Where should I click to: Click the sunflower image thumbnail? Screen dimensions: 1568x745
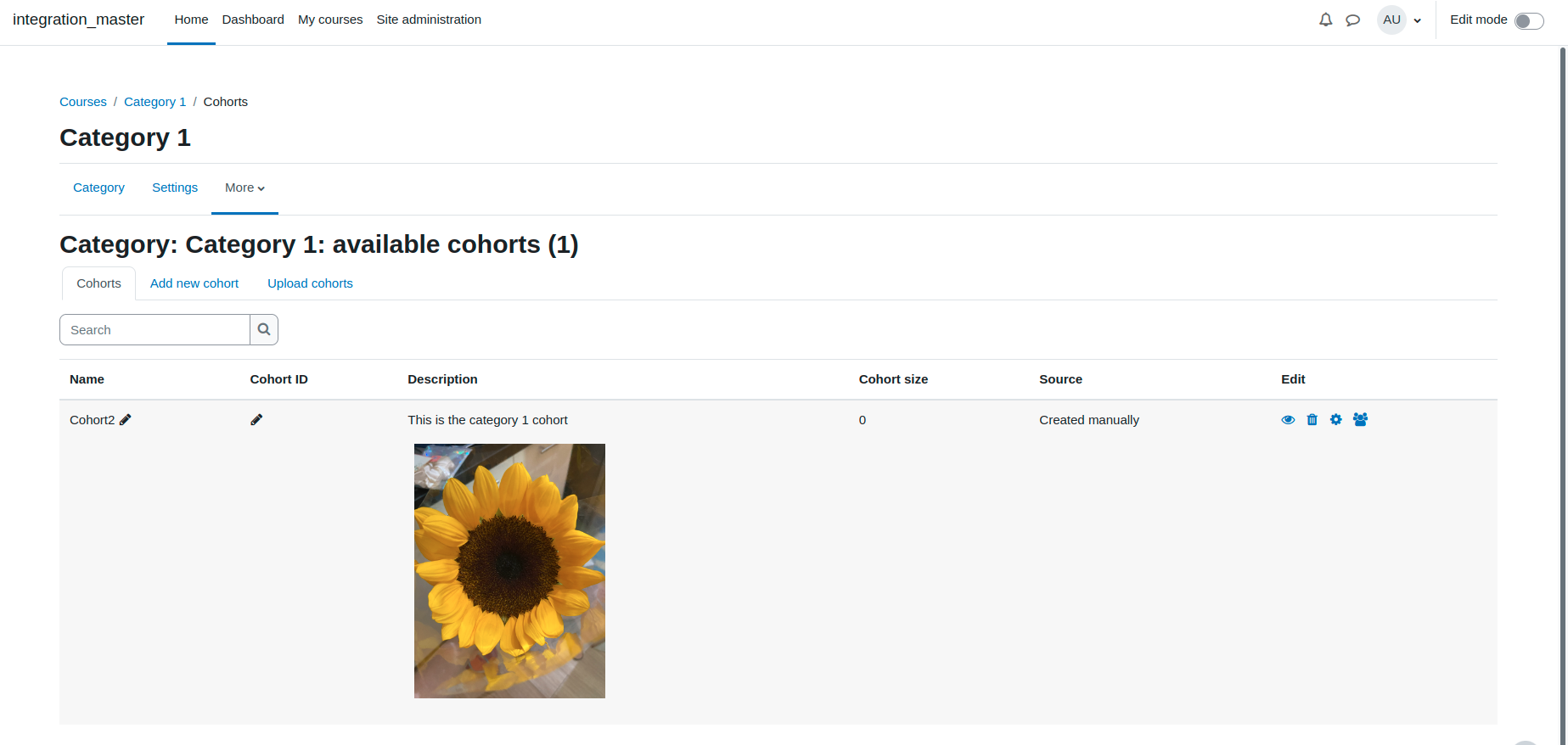pos(509,571)
